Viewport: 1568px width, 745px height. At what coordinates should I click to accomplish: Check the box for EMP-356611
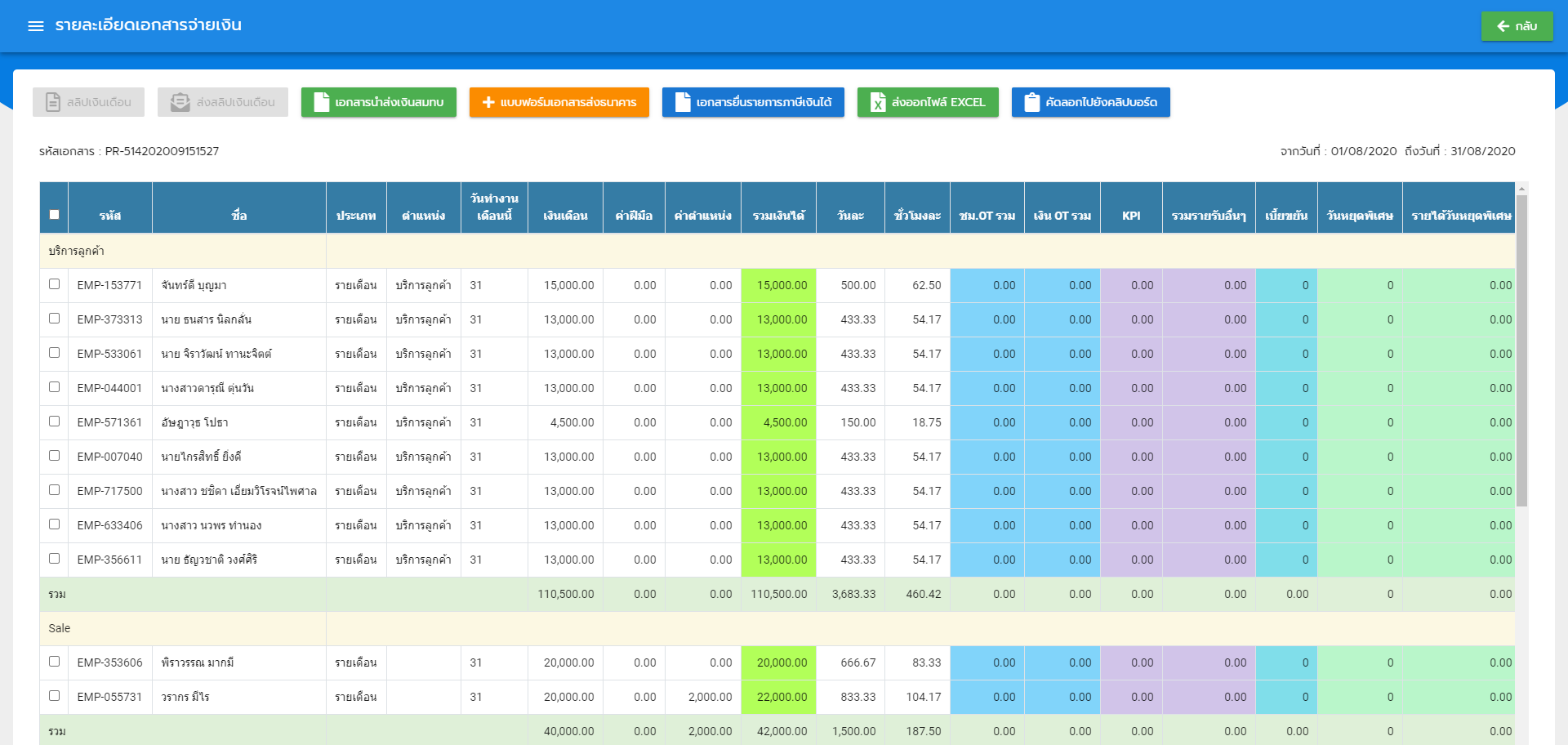[54, 559]
